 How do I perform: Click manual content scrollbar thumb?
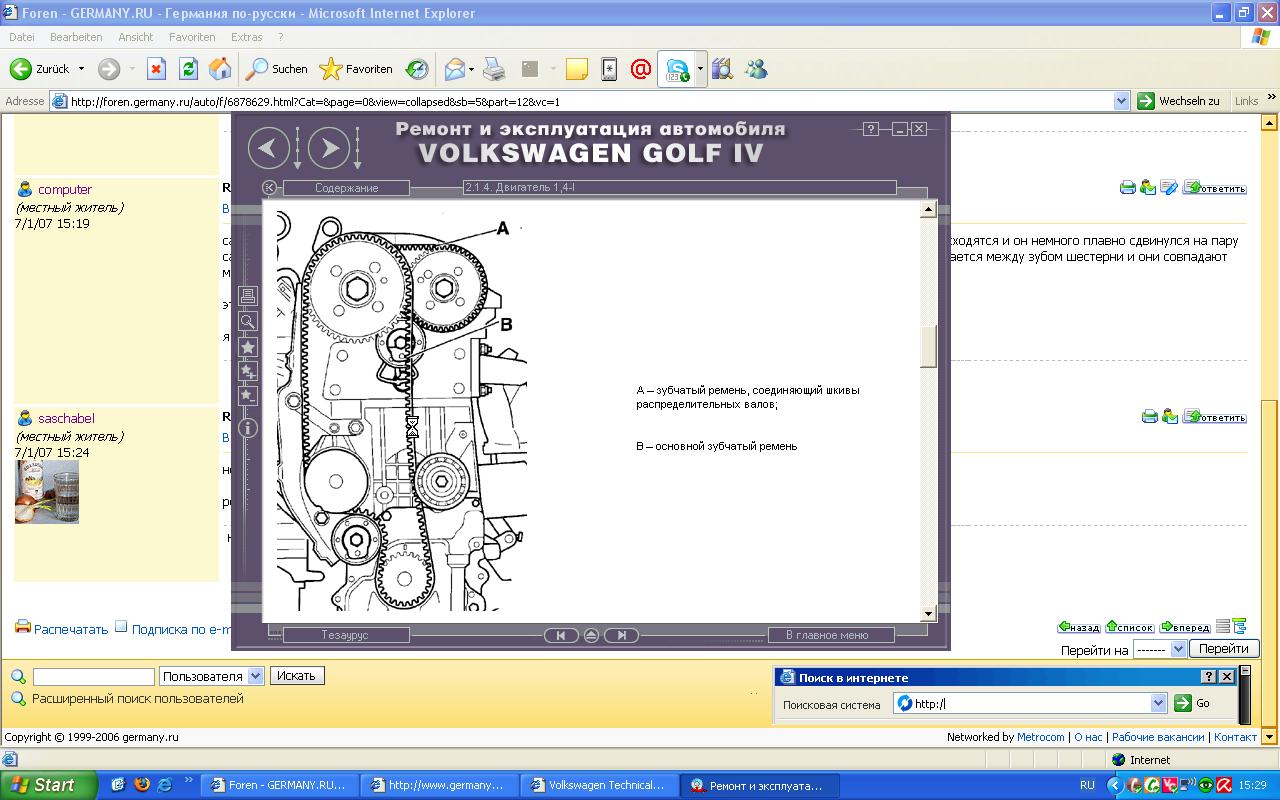928,347
